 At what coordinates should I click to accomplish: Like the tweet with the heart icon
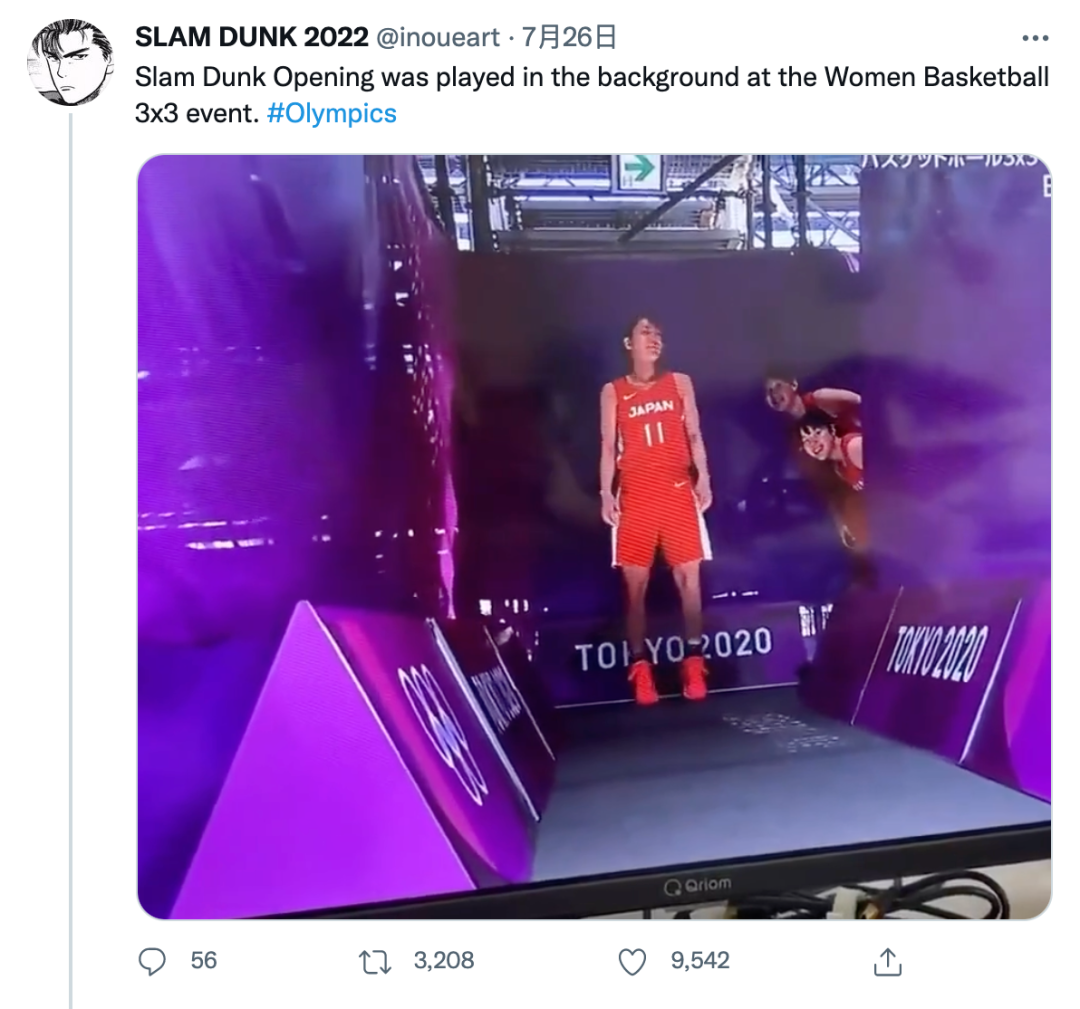[632, 961]
